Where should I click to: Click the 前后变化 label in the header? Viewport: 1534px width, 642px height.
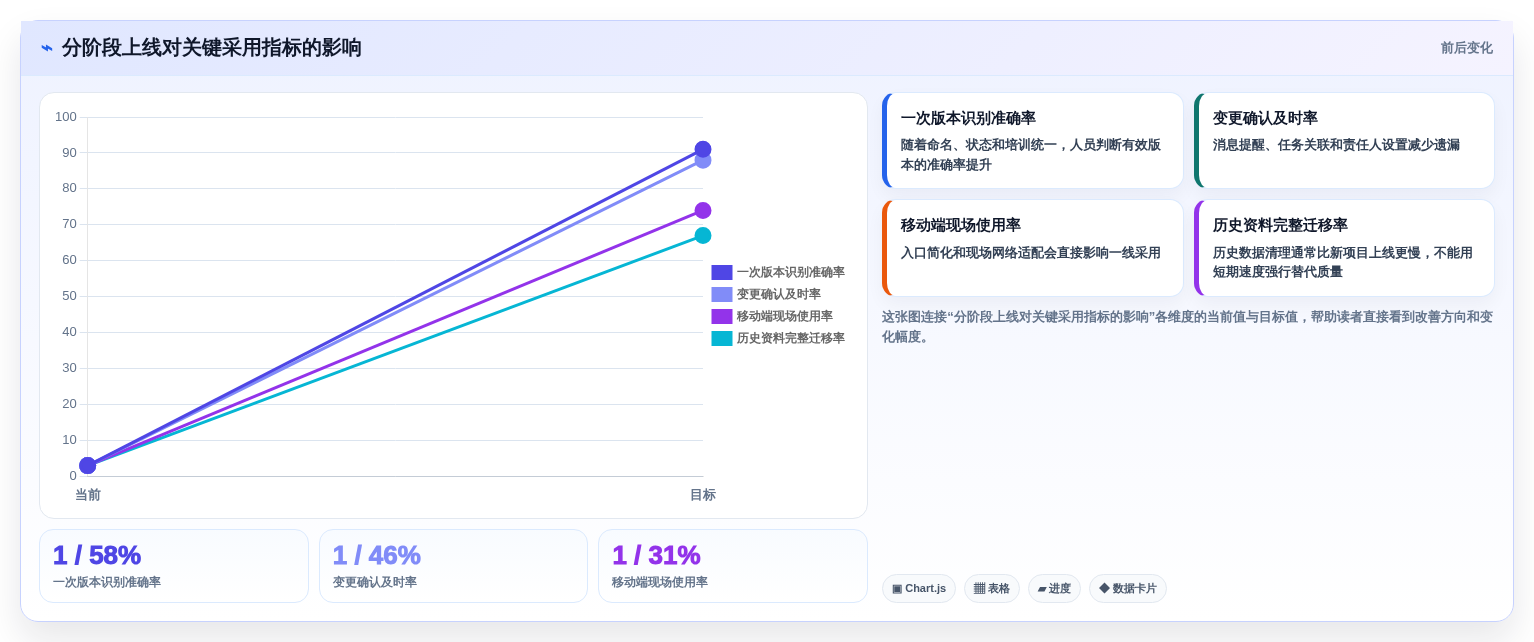(1466, 48)
